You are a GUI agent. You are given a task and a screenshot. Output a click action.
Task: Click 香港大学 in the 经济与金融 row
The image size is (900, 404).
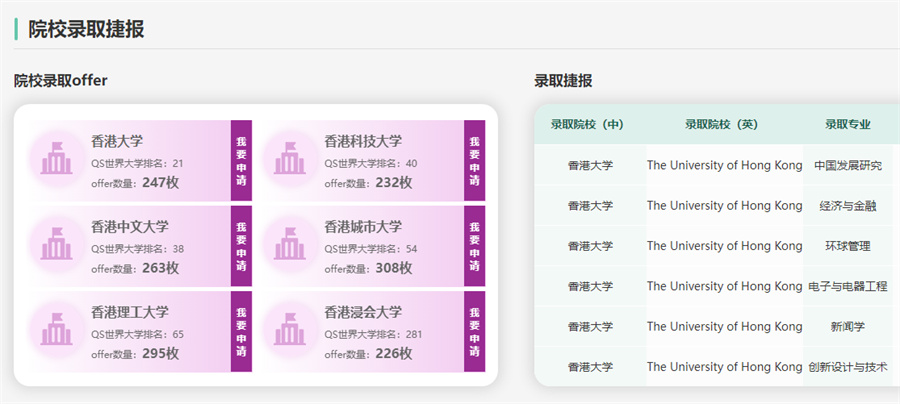(x=590, y=206)
